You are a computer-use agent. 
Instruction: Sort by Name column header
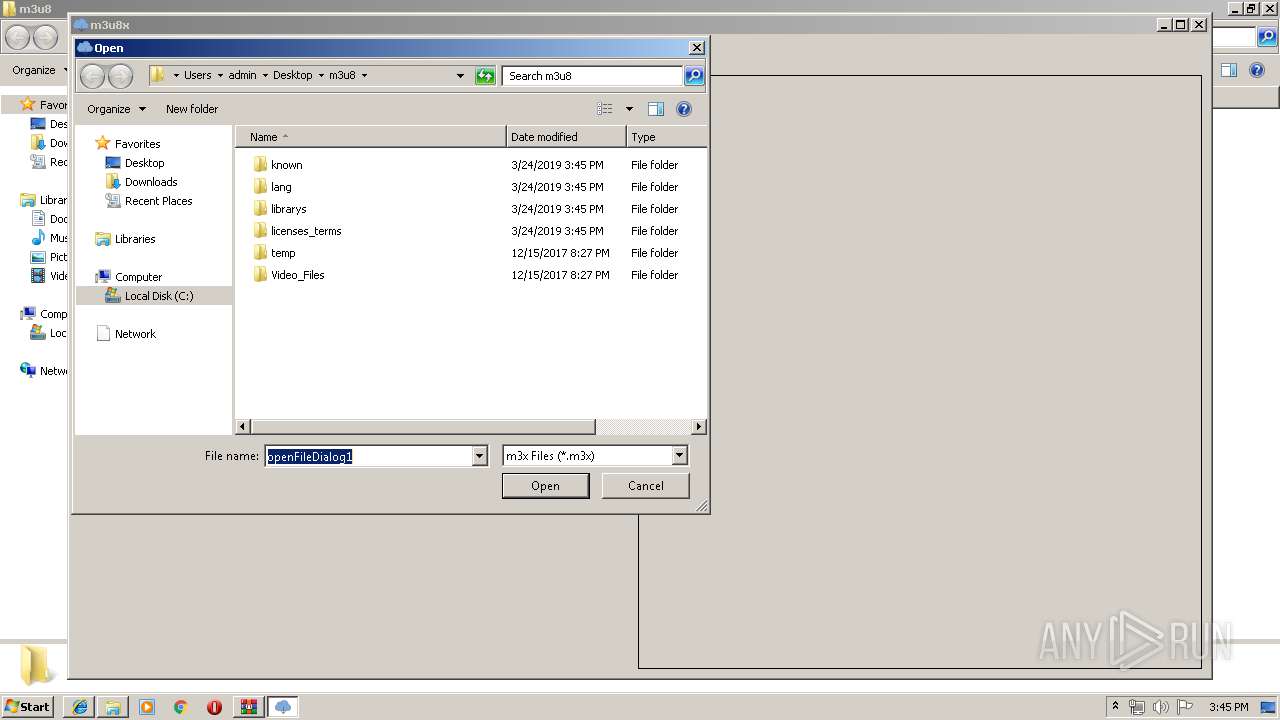pyautogui.click(x=371, y=137)
